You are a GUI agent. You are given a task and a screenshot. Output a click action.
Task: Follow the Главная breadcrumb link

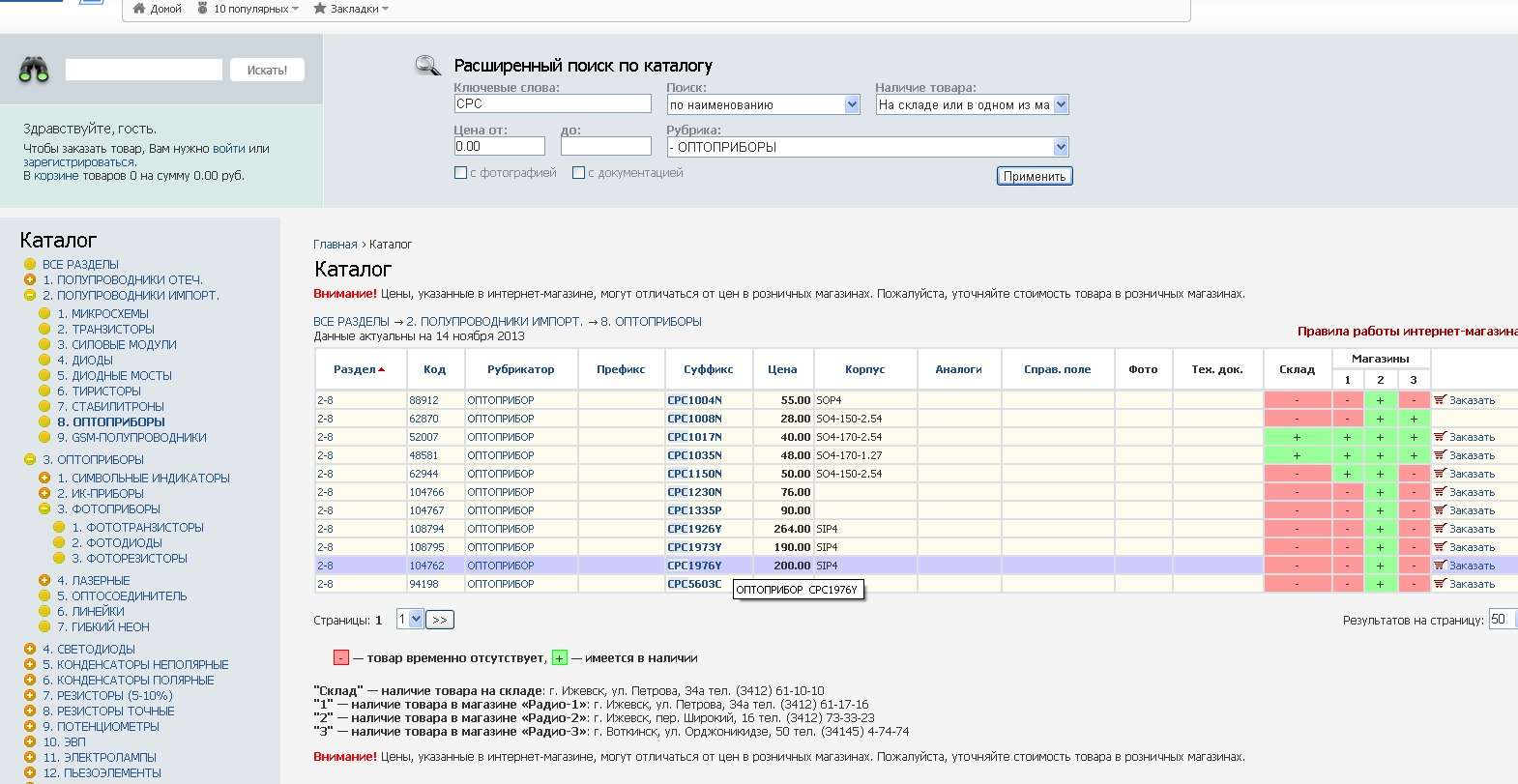(336, 245)
